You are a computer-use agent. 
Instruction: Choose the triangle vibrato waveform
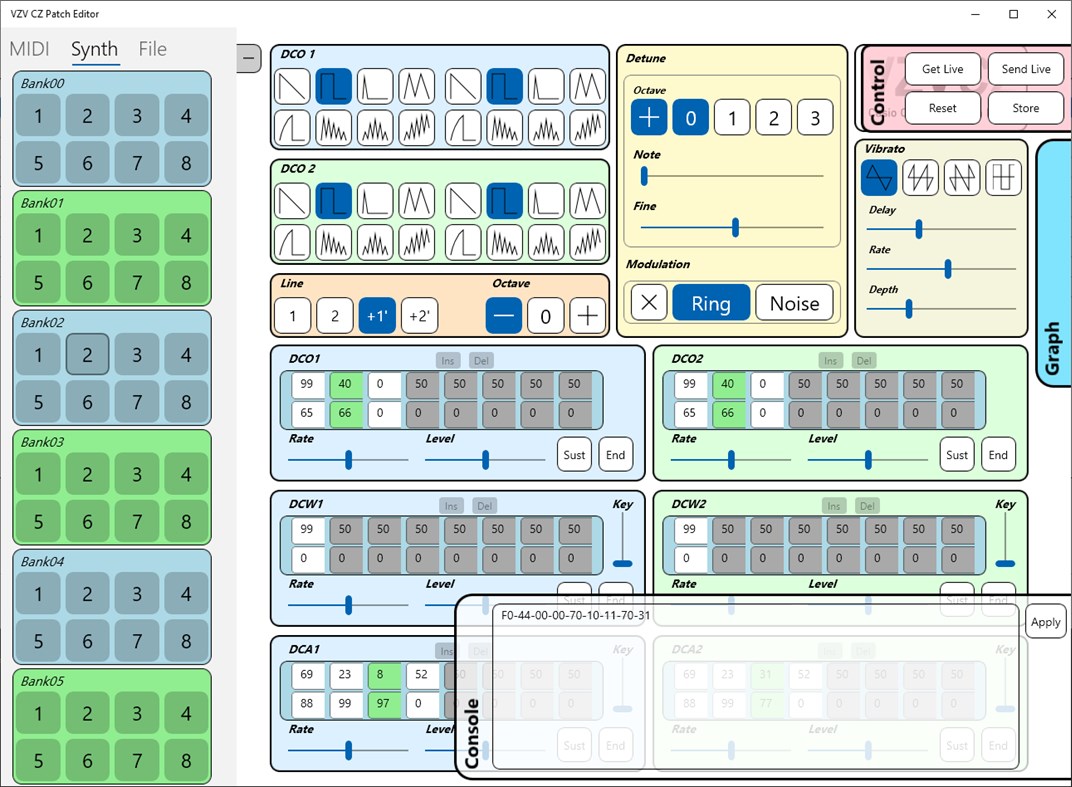pos(879,177)
